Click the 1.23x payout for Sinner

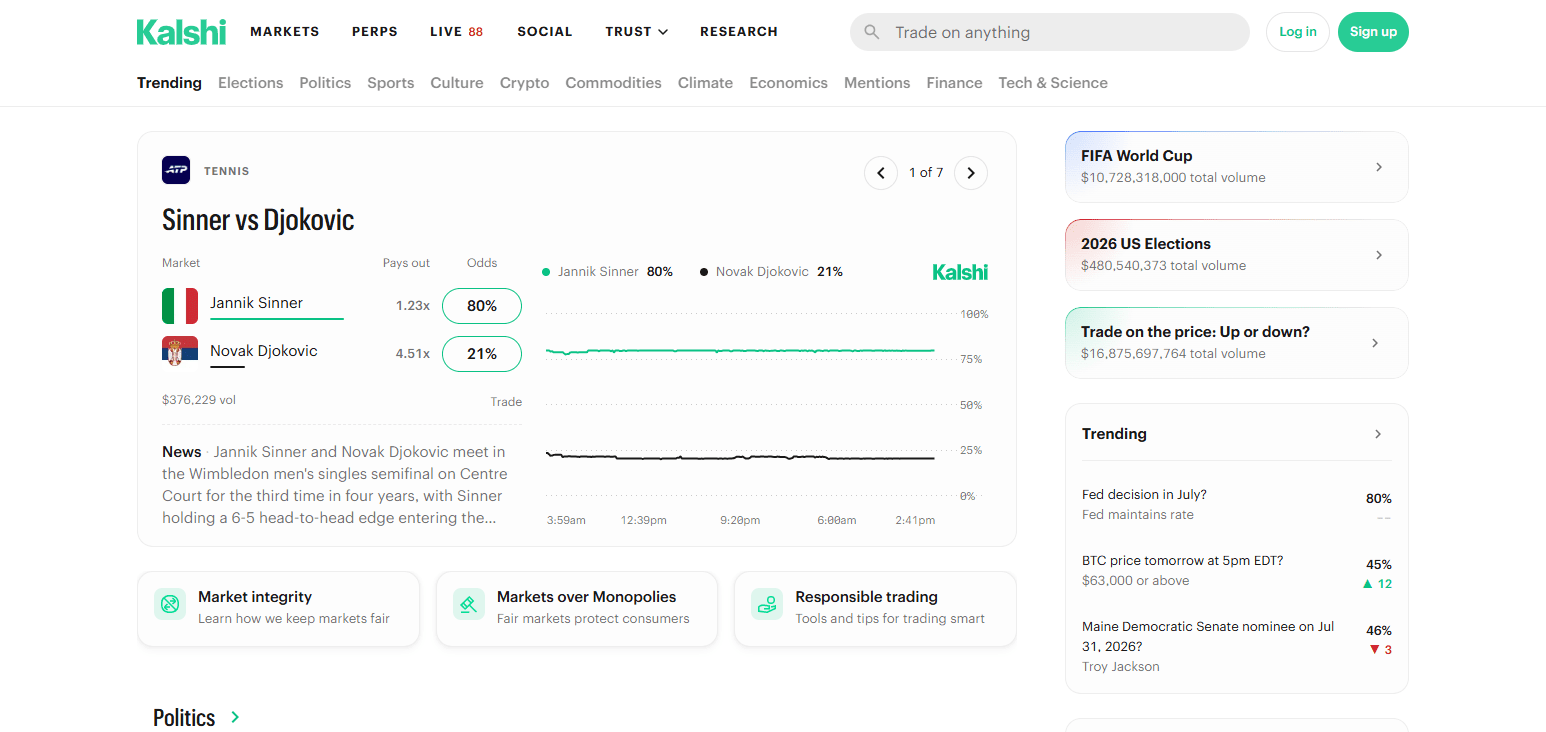pos(413,306)
